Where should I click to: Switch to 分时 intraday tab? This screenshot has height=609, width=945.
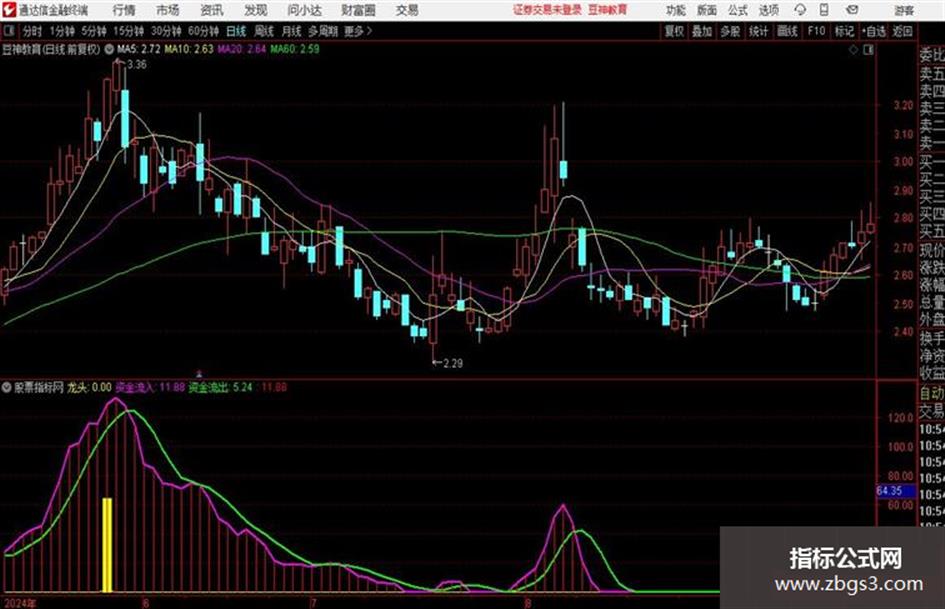click(33, 31)
